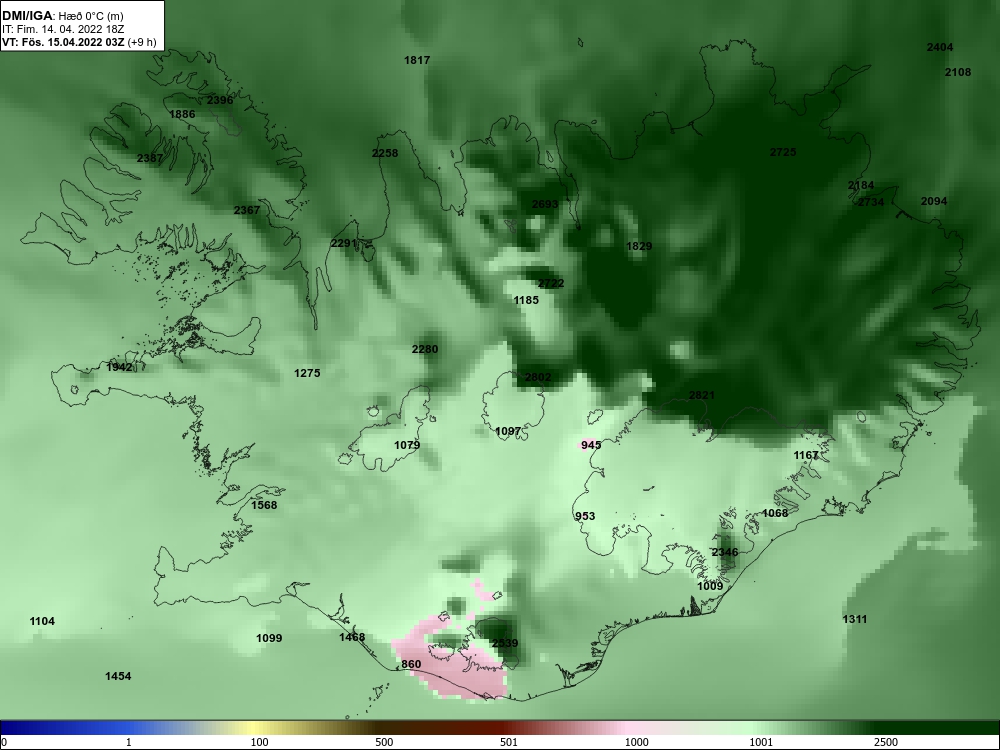Select the 2291 height value
This screenshot has height=750, width=1000.
[x=344, y=243]
